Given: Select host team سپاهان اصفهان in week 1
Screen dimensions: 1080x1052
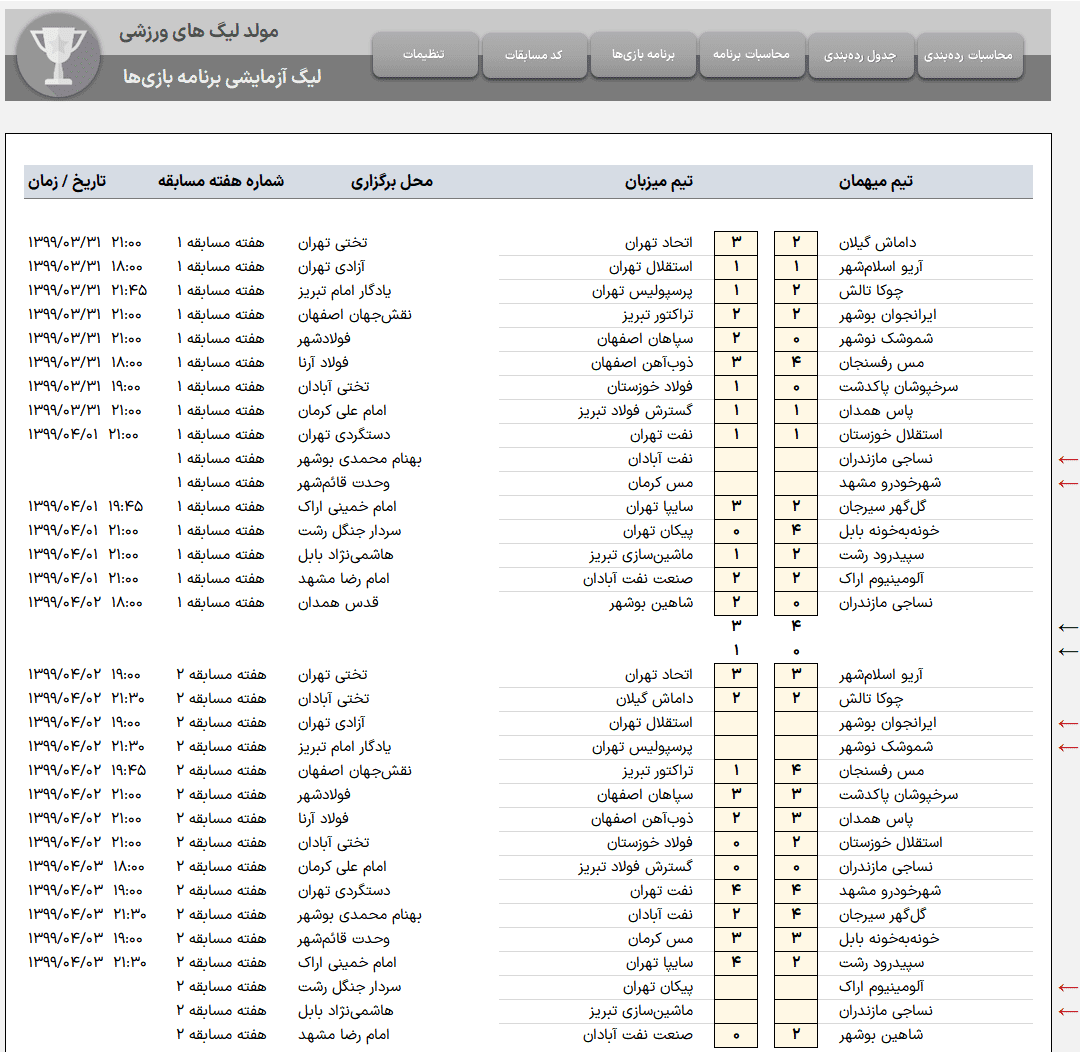Looking at the screenshot, I should pyautogui.click(x=645, y=339).
